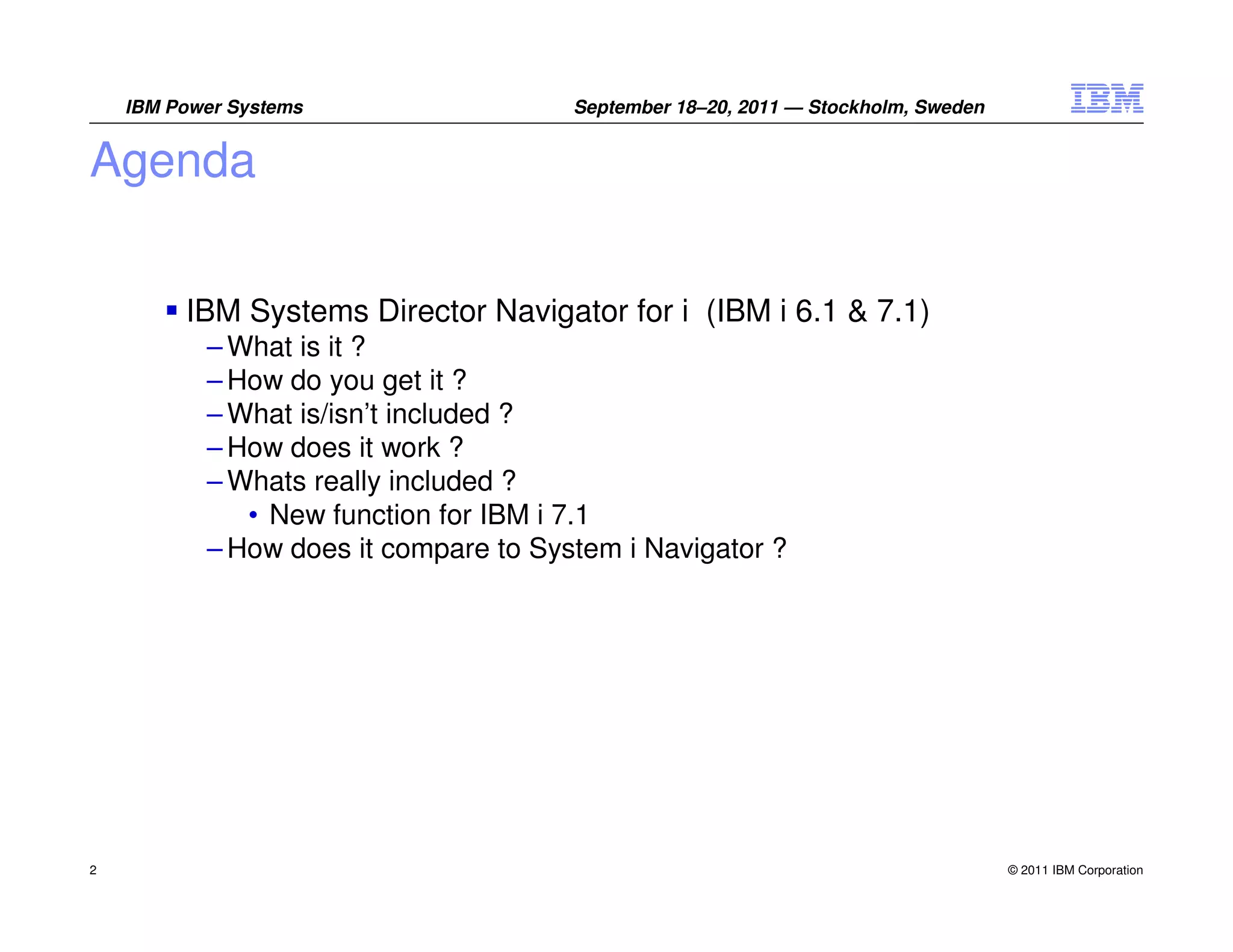Select the September 18–20 Stockholm date text
The image size is (1233, 952).
click(x=778, y=107)
